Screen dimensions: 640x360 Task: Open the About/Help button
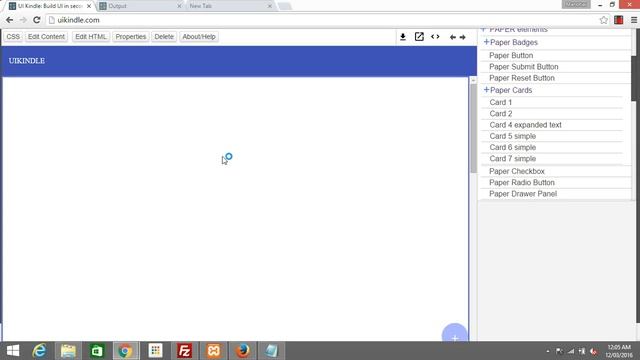198,37
